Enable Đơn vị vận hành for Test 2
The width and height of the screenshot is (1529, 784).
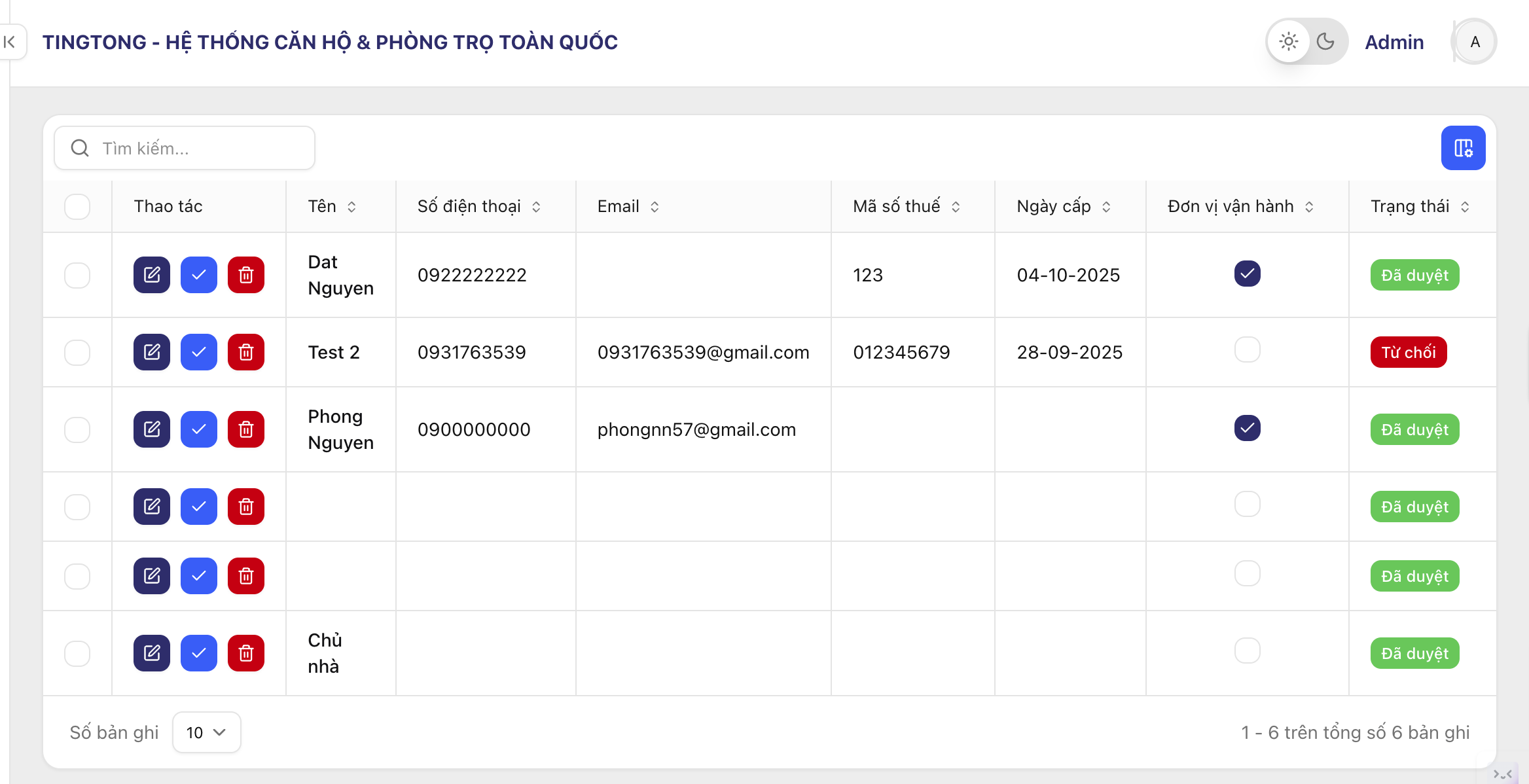pos(1247,350)
